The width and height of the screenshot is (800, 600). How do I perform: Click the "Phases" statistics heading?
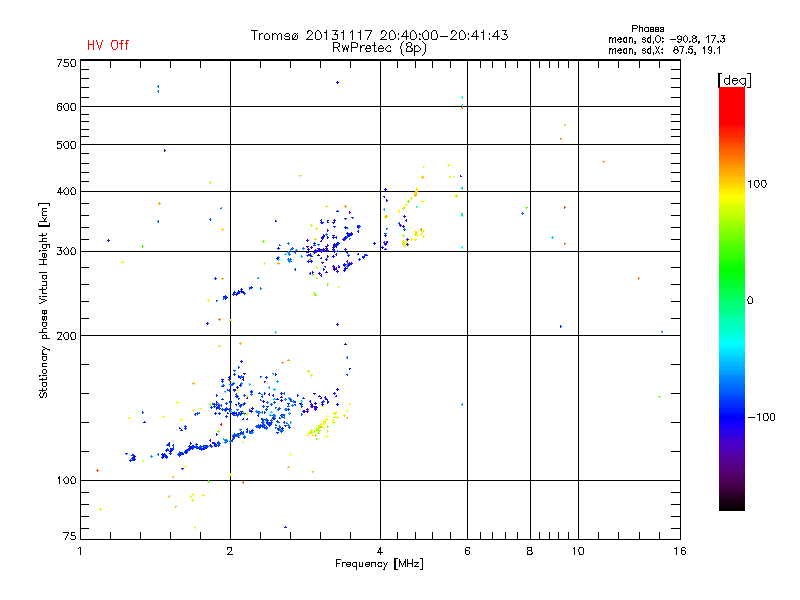coord(647,29)
